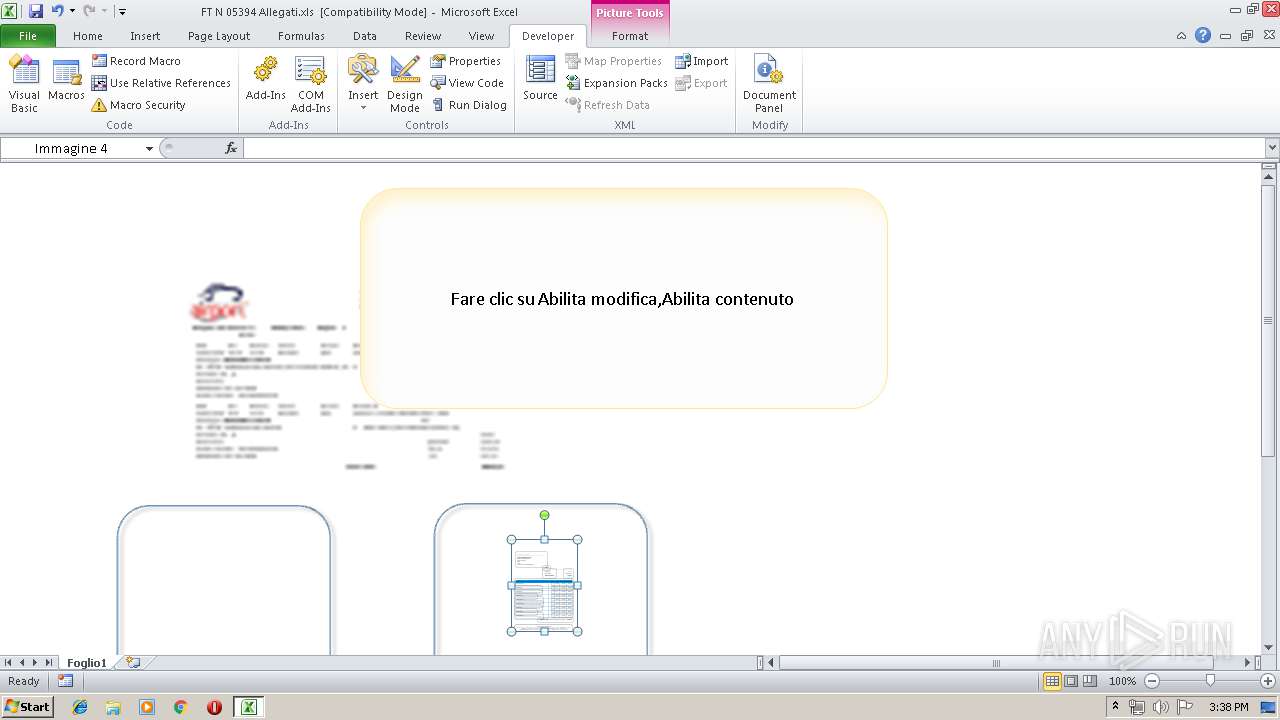Viewport: 1280px width, 720px height.
Task: Click the zoom in plus button
Action: (x=1267, y=681)
